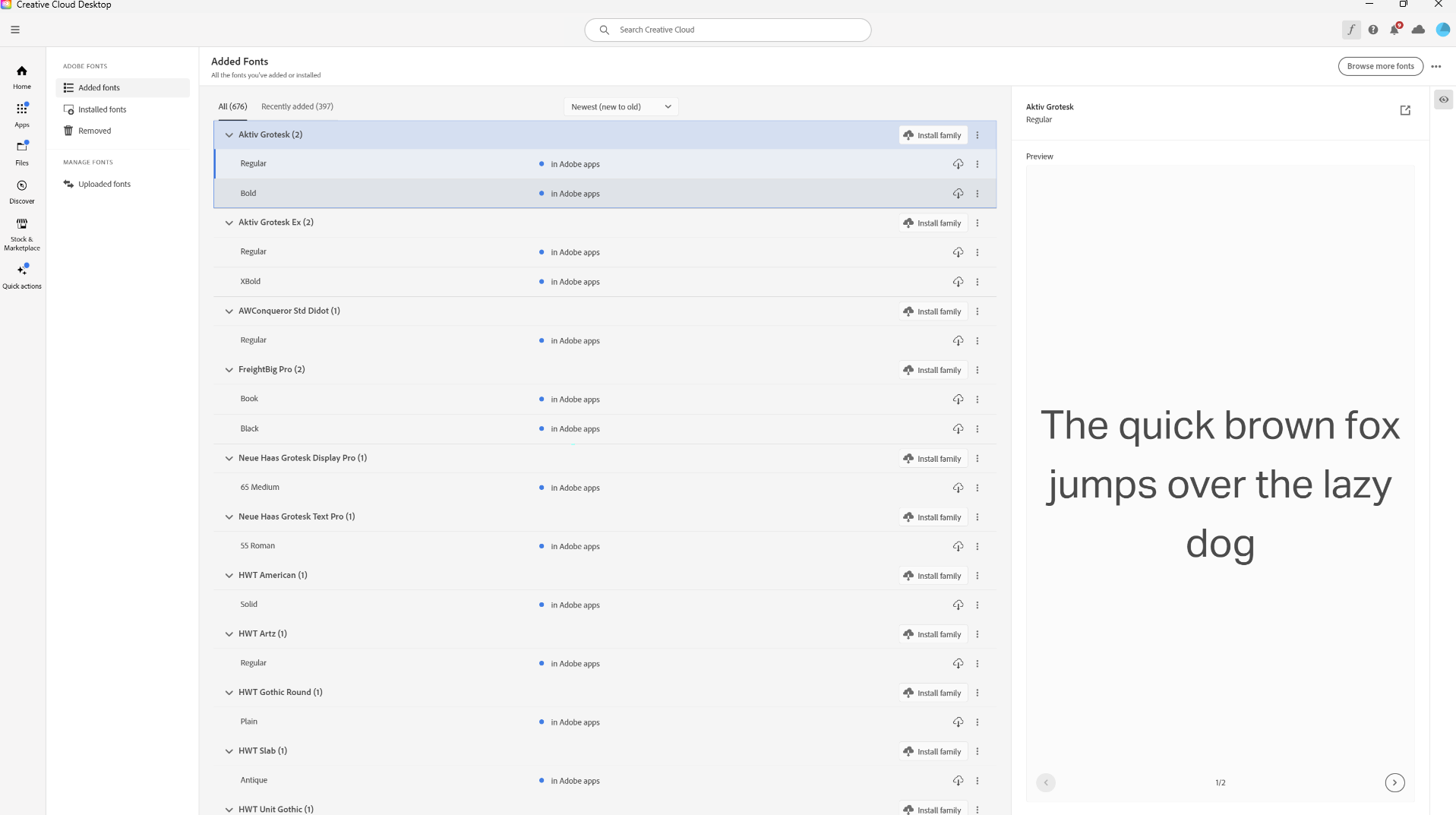Image resolution: width=1456 pixels, height=815 pixels.
Task: Open more options for AWConqueror Std Didot Regular
Action: click(978, 341)
